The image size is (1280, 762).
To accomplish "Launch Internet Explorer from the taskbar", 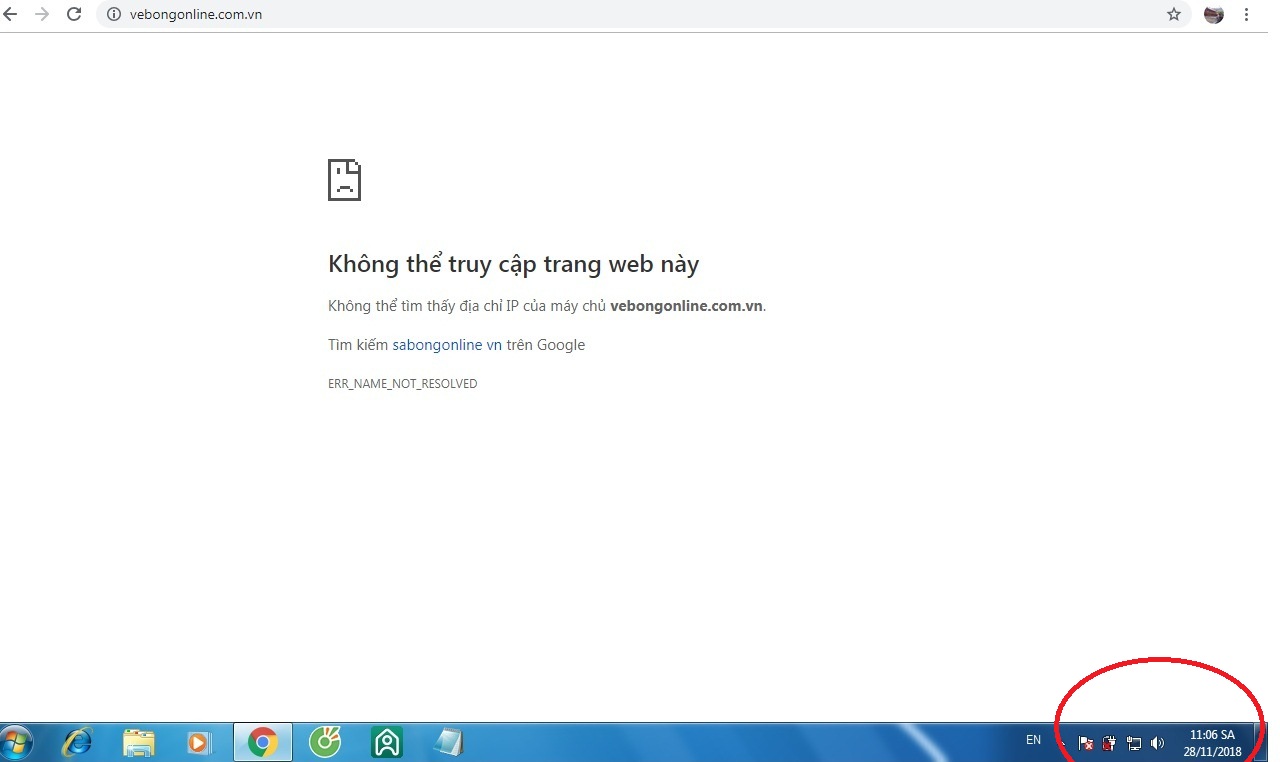I will tap(77, 742).
